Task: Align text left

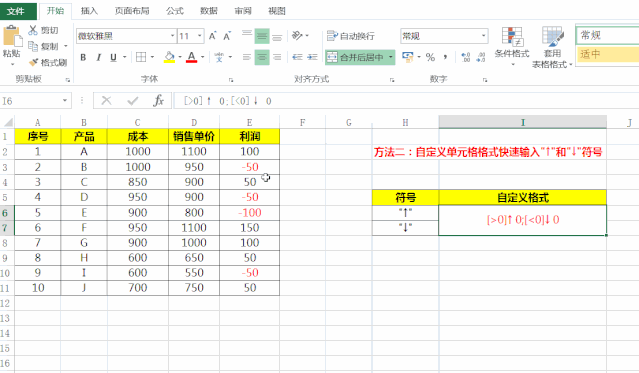Action: pos(247,57)
